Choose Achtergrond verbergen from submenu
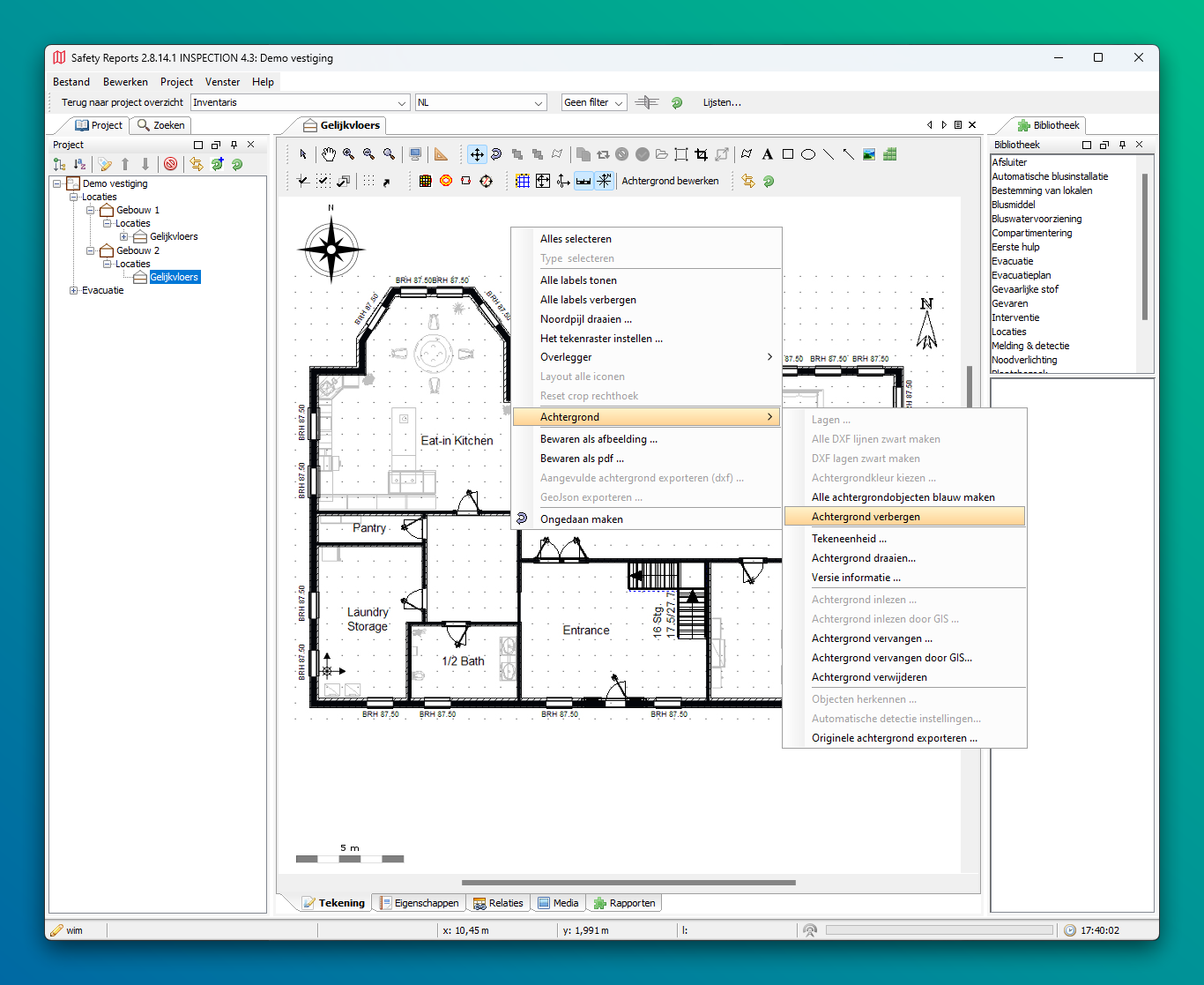The width and height of the screenshot is (1204, 985). (866, 517)
